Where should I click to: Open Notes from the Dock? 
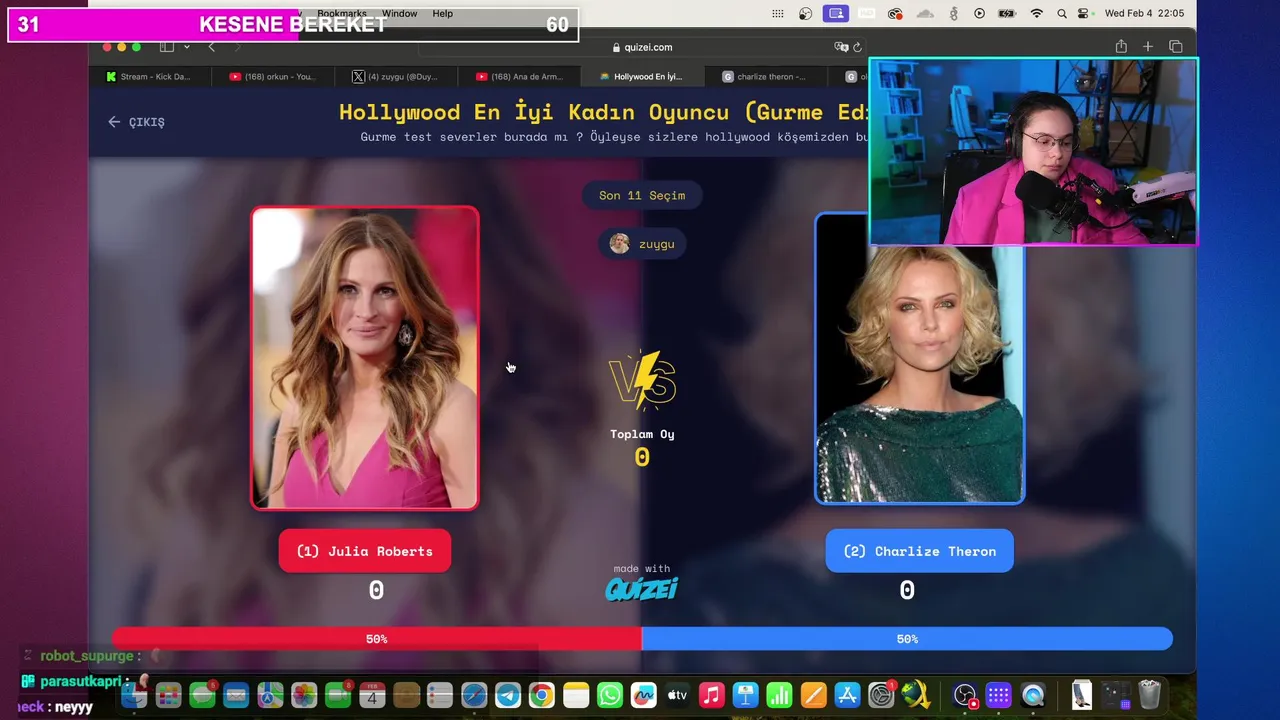coord(575,695)
